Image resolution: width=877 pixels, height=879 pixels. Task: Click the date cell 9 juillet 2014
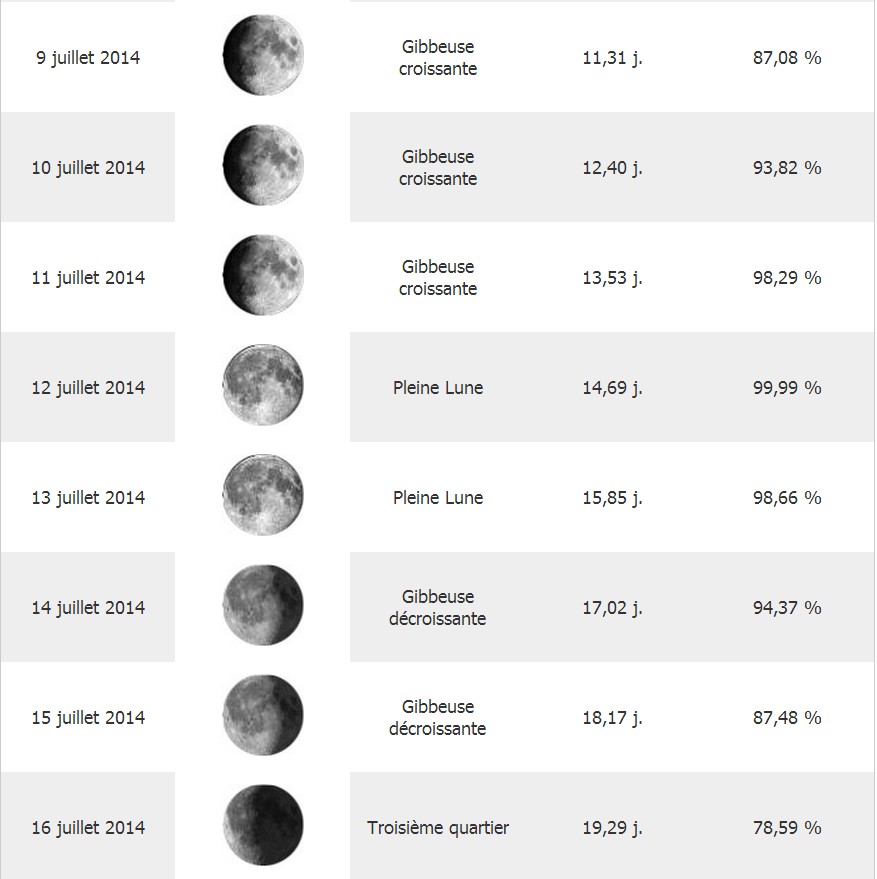coord(88,58)
